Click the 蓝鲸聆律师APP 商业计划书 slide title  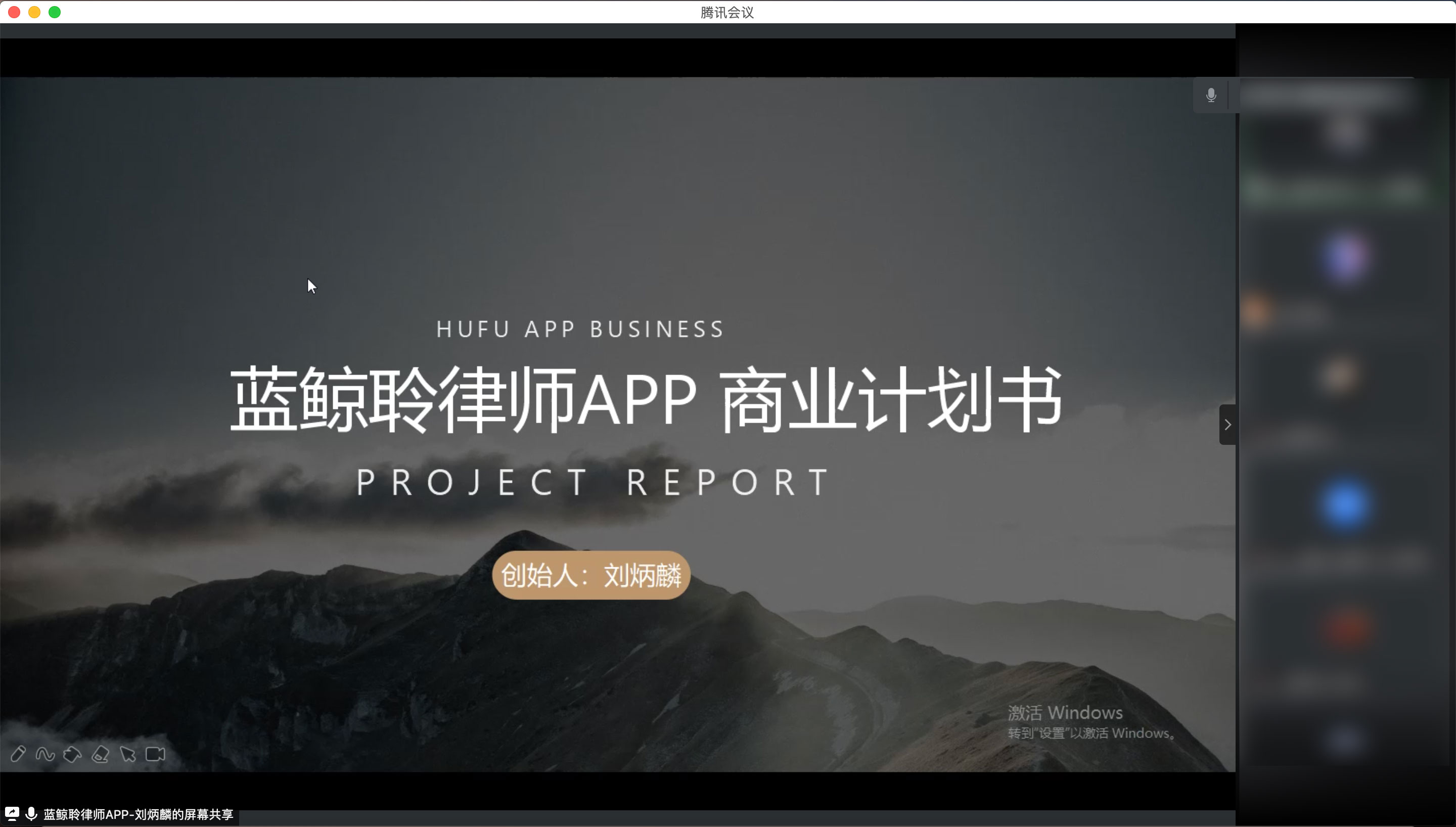click(645, 400)
